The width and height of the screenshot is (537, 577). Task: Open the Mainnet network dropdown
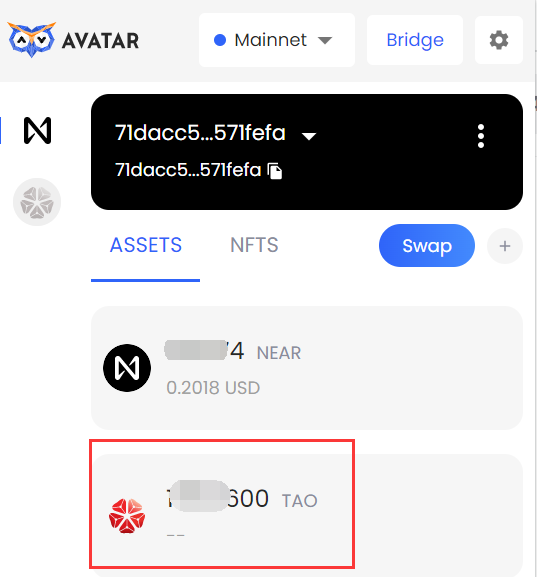[277, 40]
